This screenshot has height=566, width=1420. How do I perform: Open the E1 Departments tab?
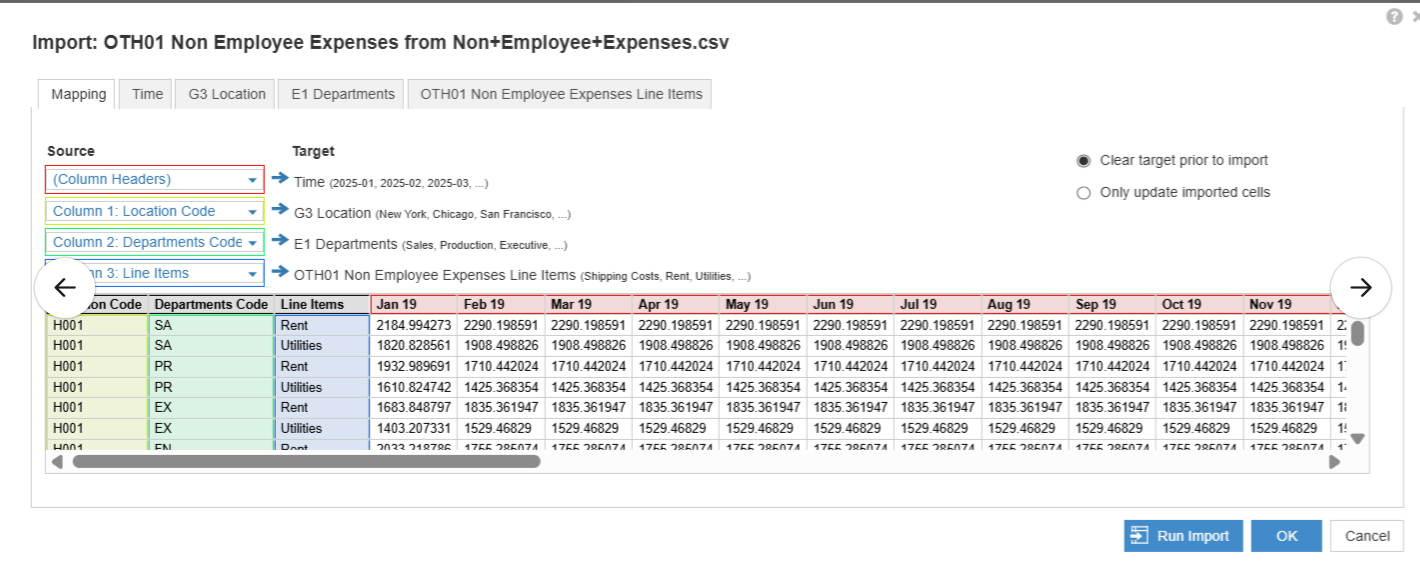pos(343,94)
